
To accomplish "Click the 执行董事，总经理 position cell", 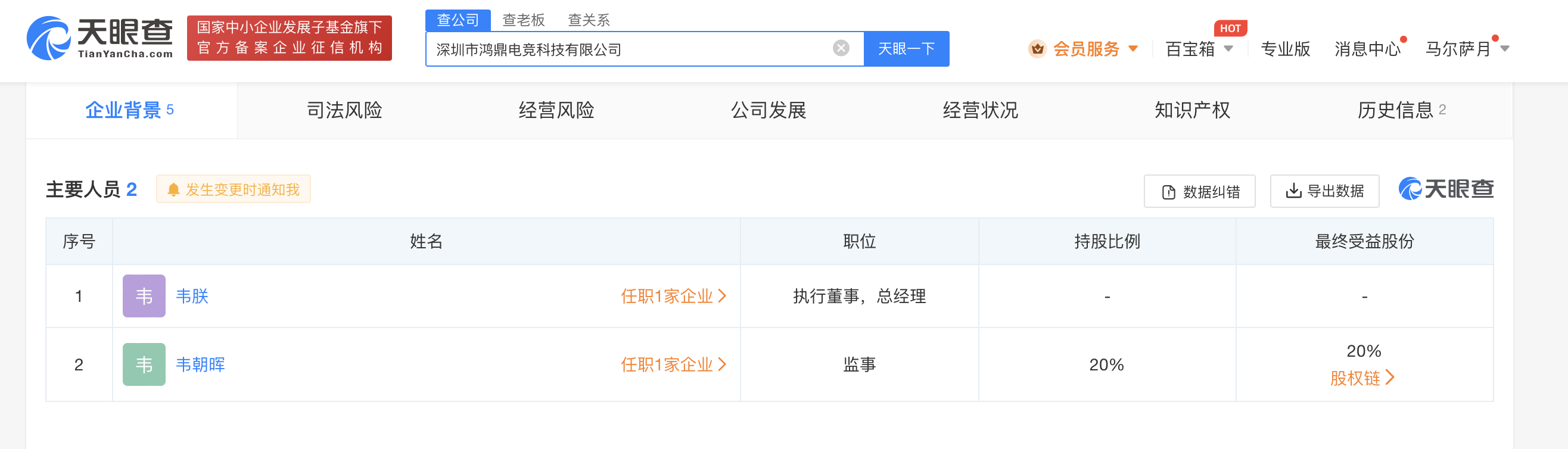I will pos(859,297).
